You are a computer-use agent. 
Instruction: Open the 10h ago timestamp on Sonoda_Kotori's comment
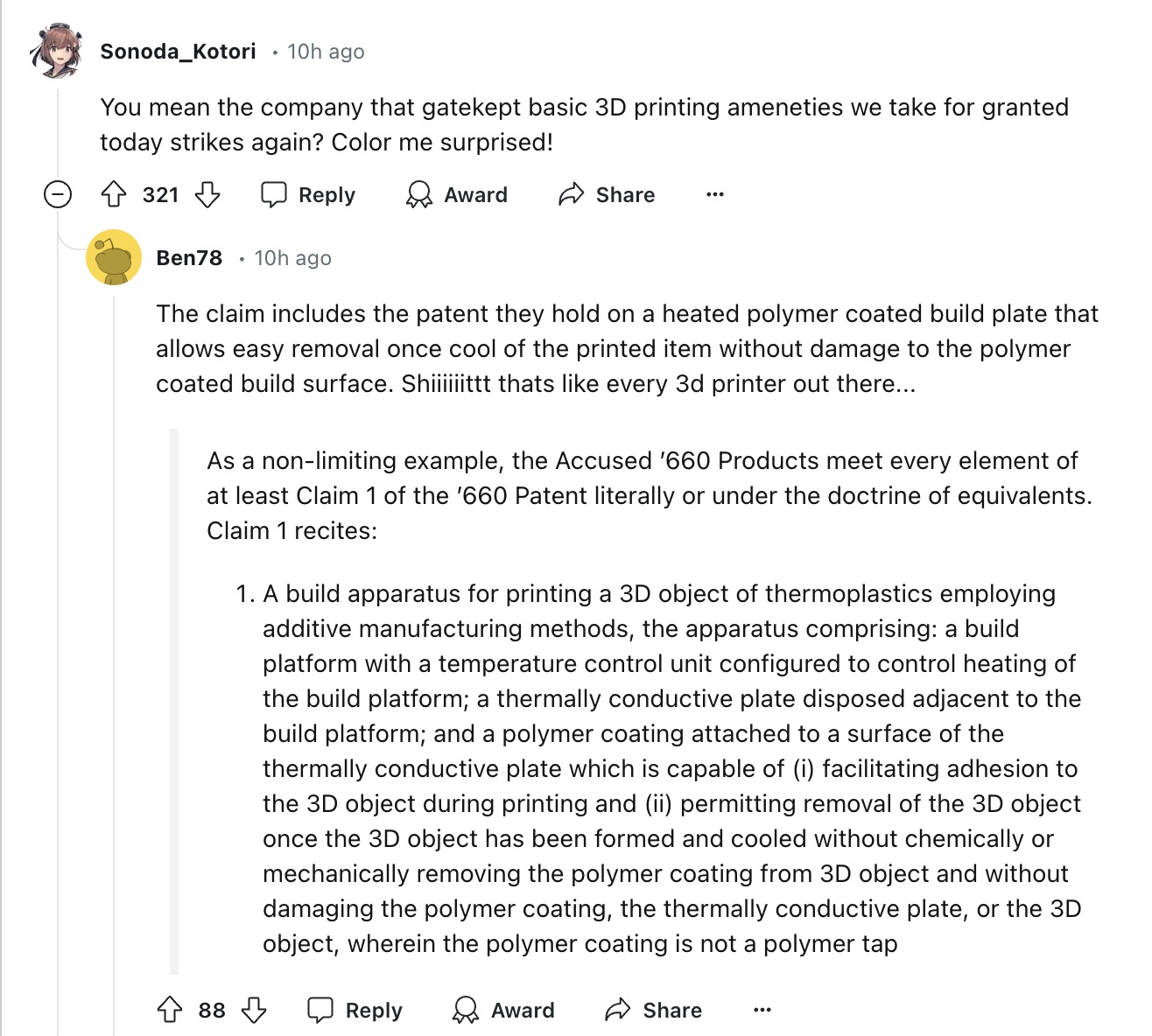[x=326, y=52]
